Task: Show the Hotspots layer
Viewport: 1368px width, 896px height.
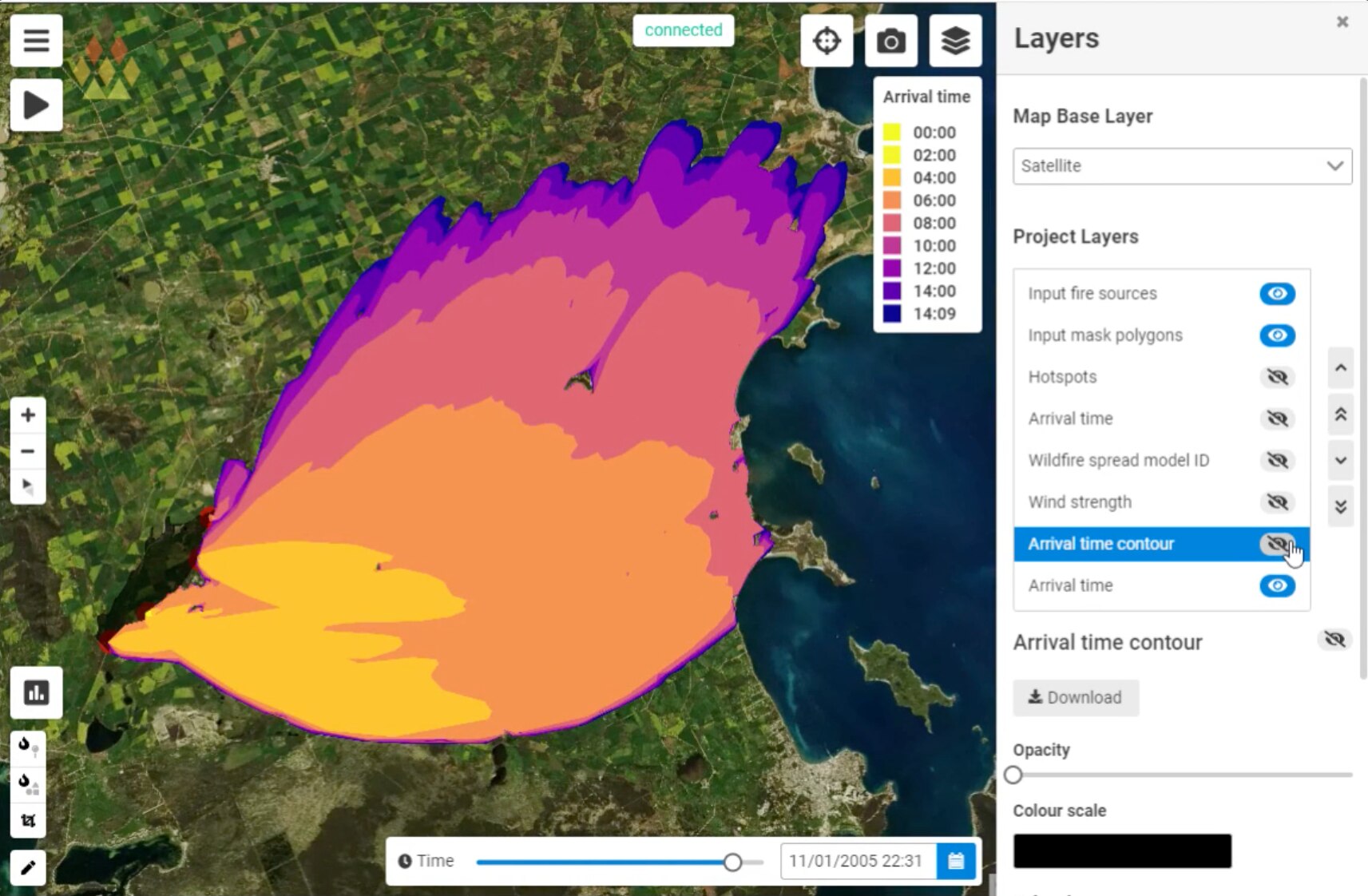Action: [x=1277, y=377]
